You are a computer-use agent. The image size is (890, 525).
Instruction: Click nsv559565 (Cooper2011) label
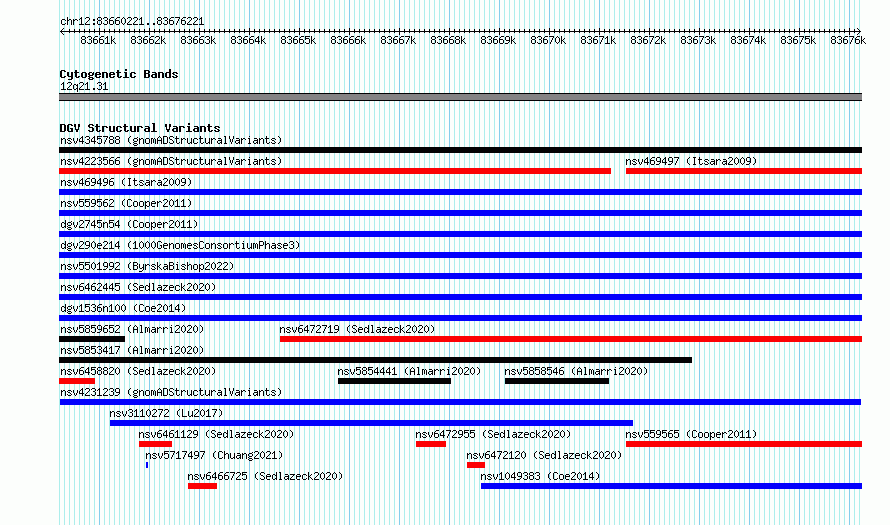(x=691, y=434)
